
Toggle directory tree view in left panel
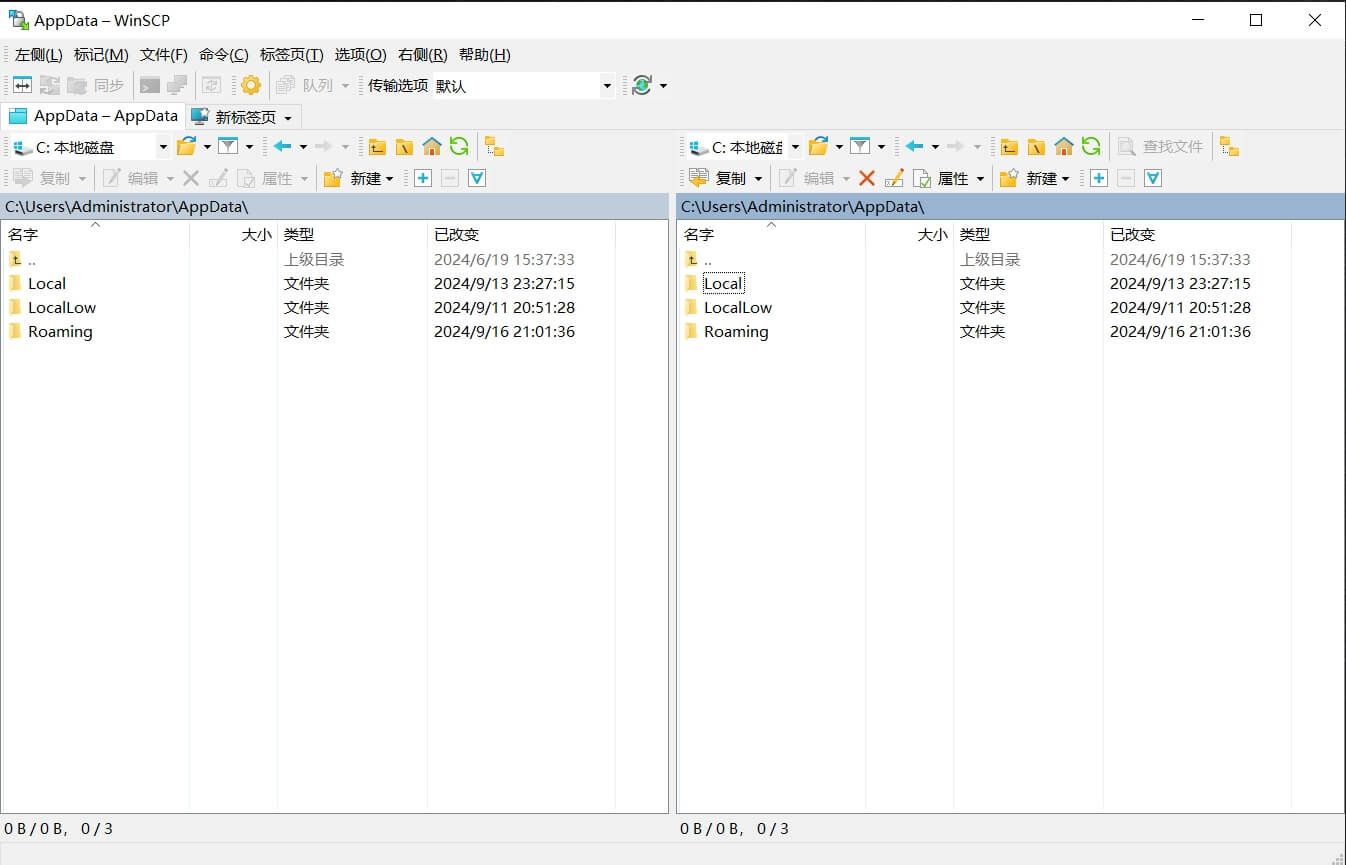494,147
